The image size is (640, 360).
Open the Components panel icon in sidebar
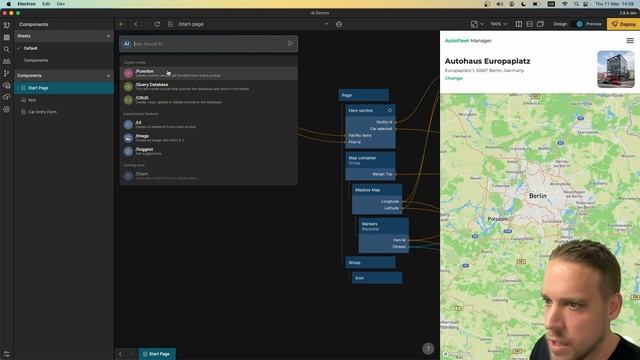(7, 25)
